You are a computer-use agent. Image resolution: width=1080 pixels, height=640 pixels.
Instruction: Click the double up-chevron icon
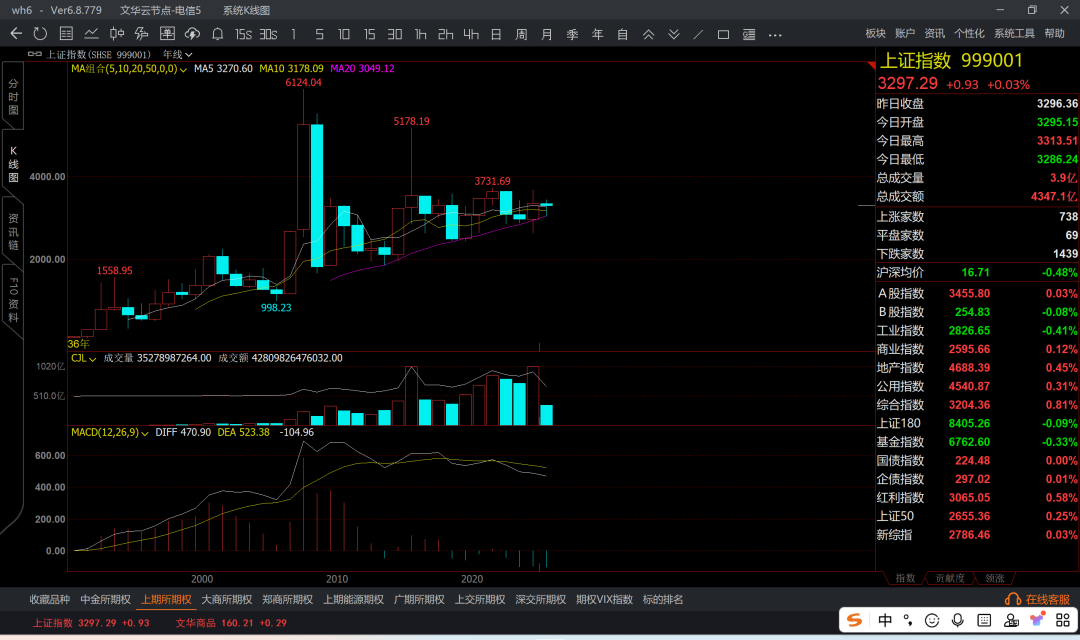point(648,34)
